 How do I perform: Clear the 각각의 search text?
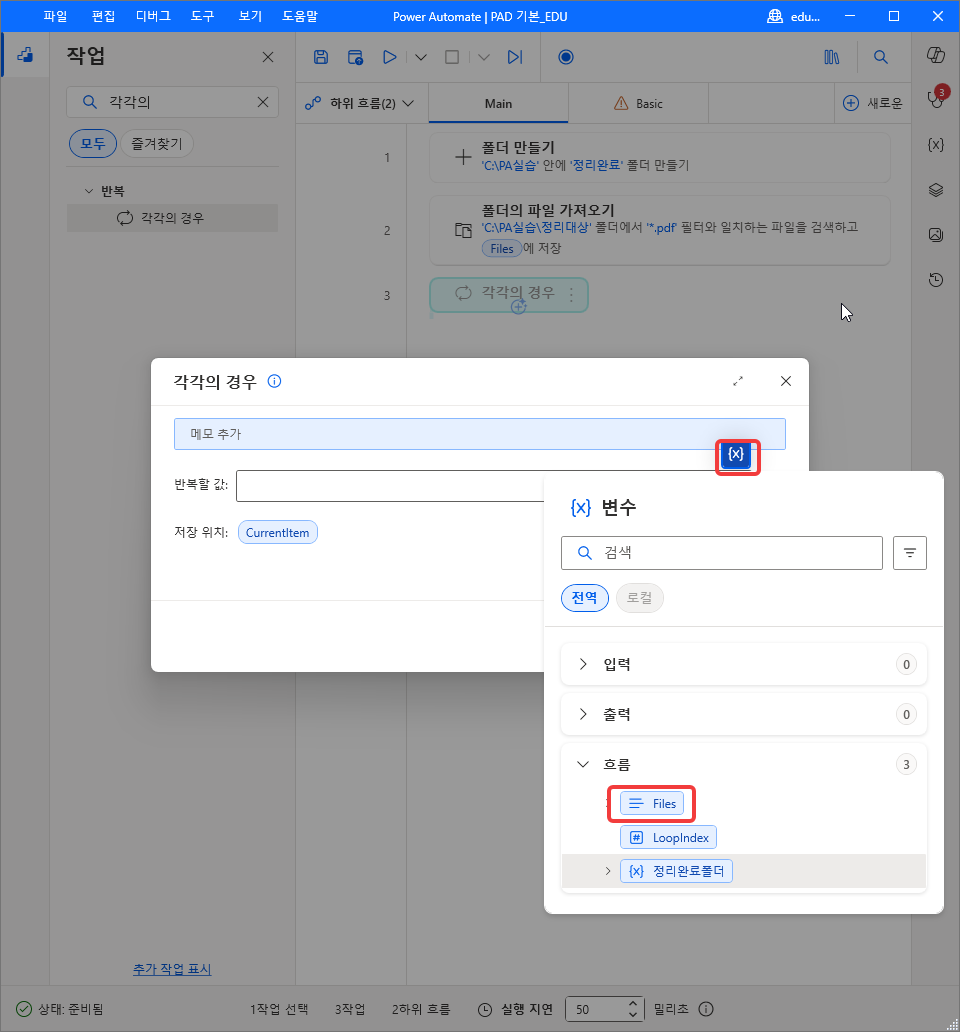click(x=263, y=102)
